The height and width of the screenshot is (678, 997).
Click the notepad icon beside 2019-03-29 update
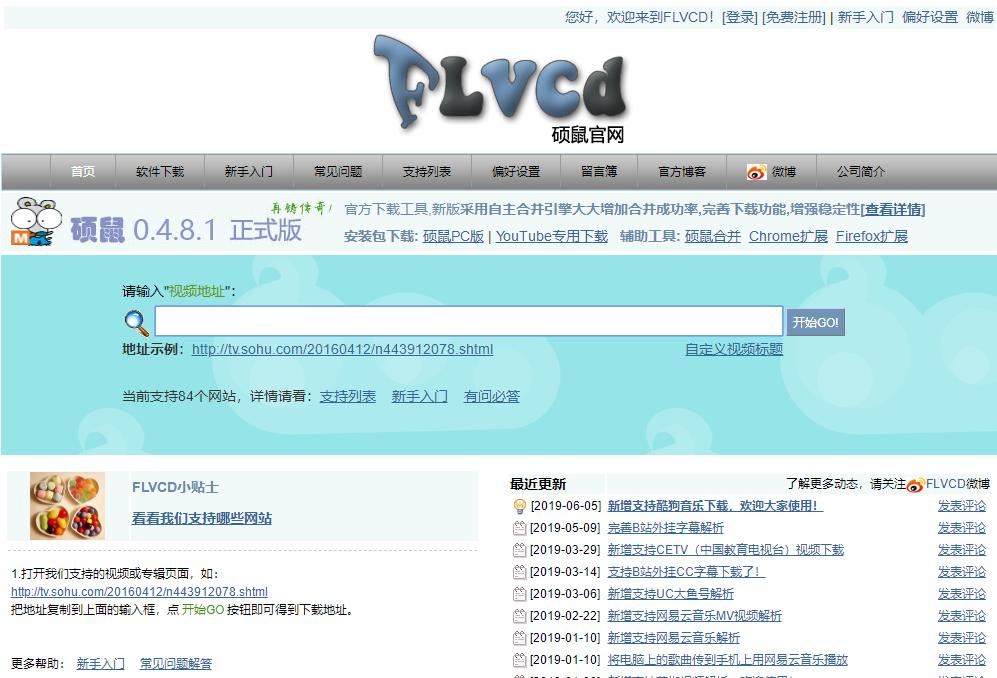click(519, 550)
